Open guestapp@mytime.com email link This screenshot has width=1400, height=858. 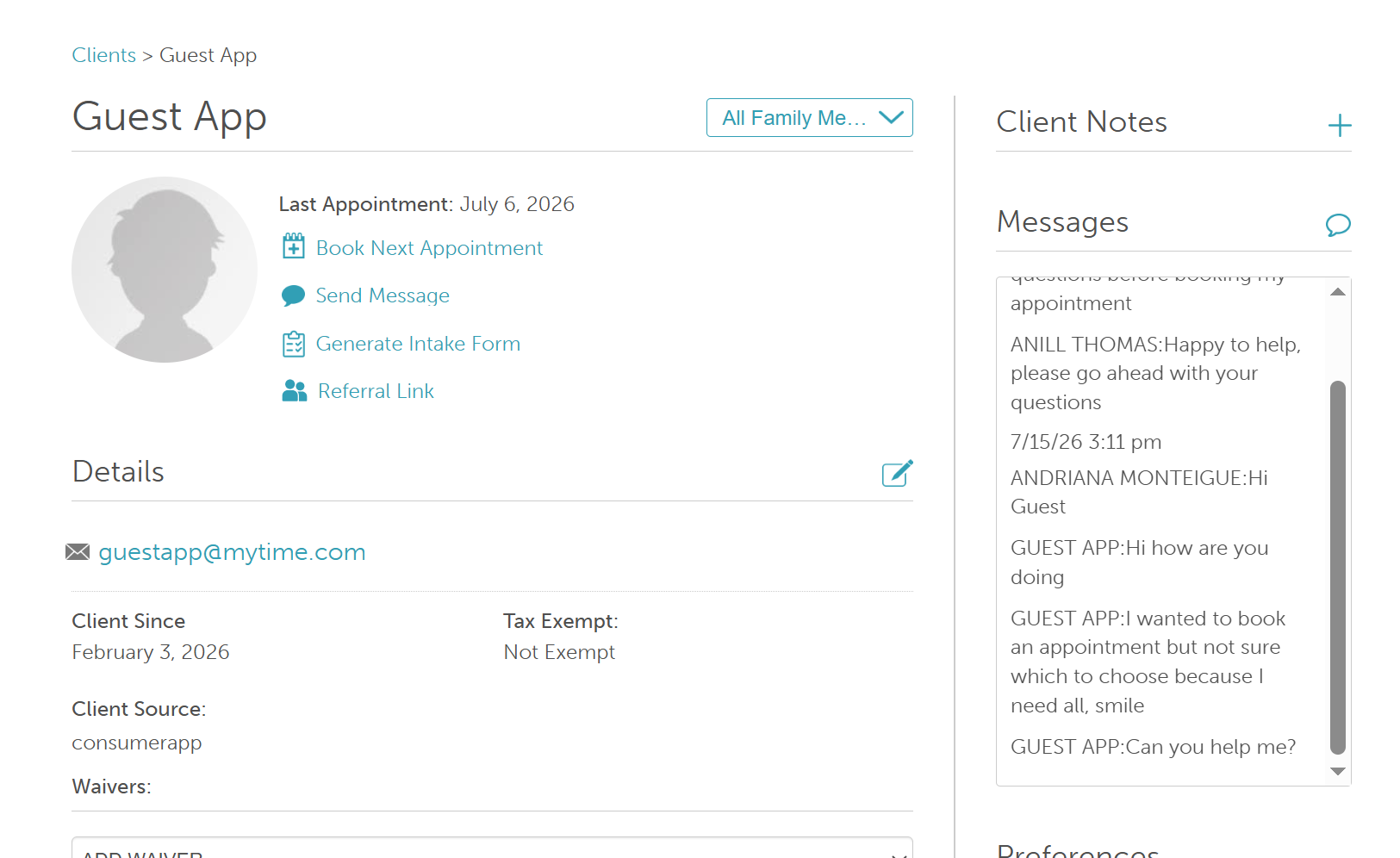232,552
